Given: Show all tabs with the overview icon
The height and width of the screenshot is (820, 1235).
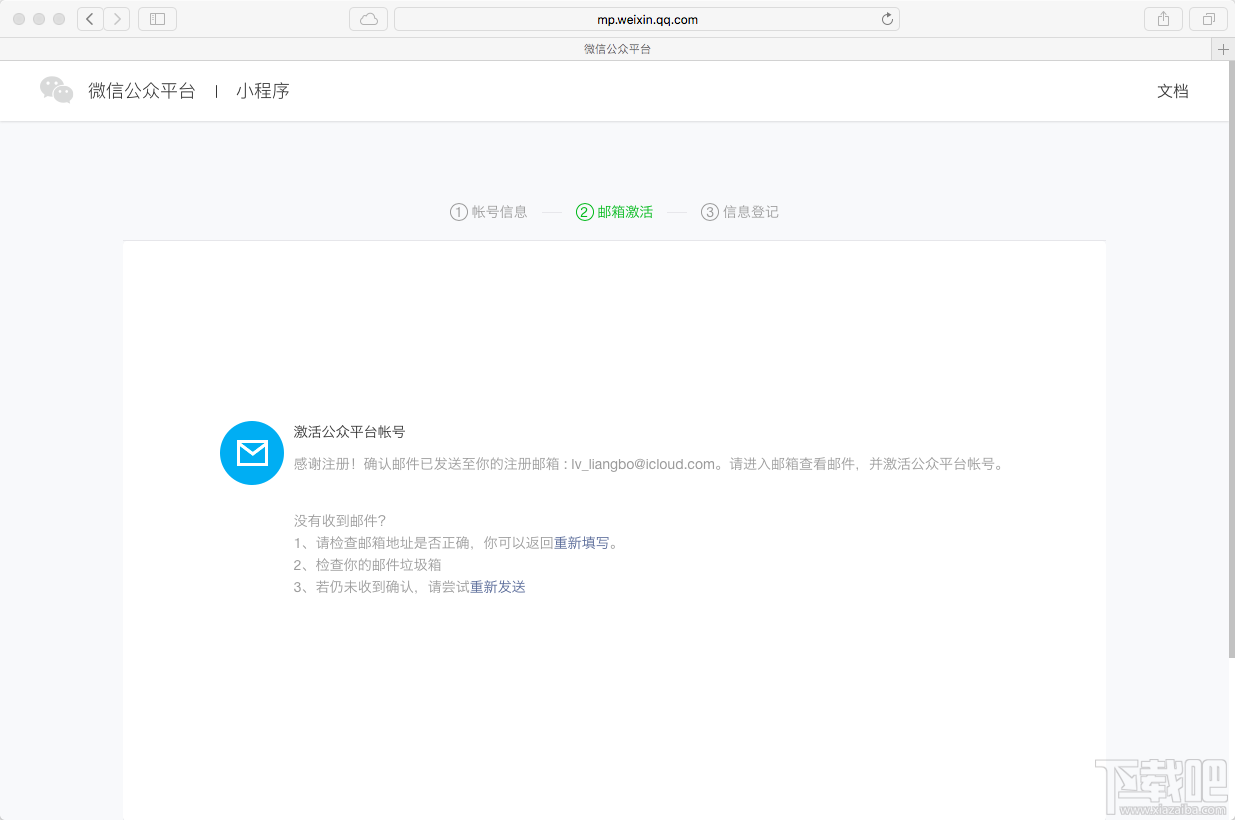Looking at the screenshot, I should click(x=1208, y=18).
